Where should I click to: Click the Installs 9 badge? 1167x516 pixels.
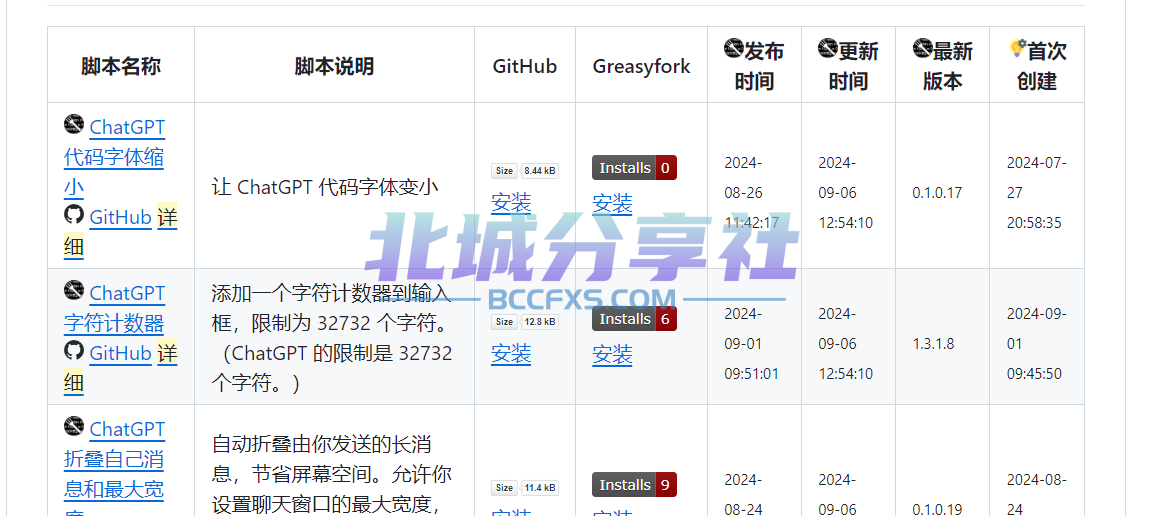[x=634, y=485]
